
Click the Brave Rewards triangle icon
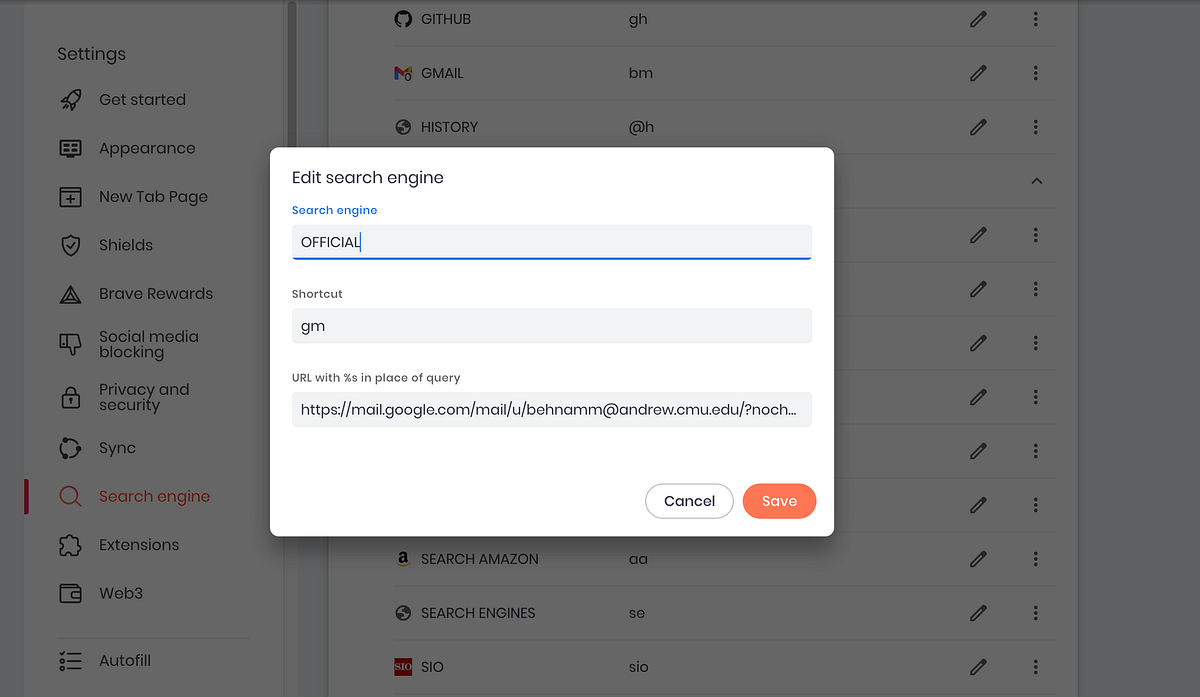(x=70, y=293)
